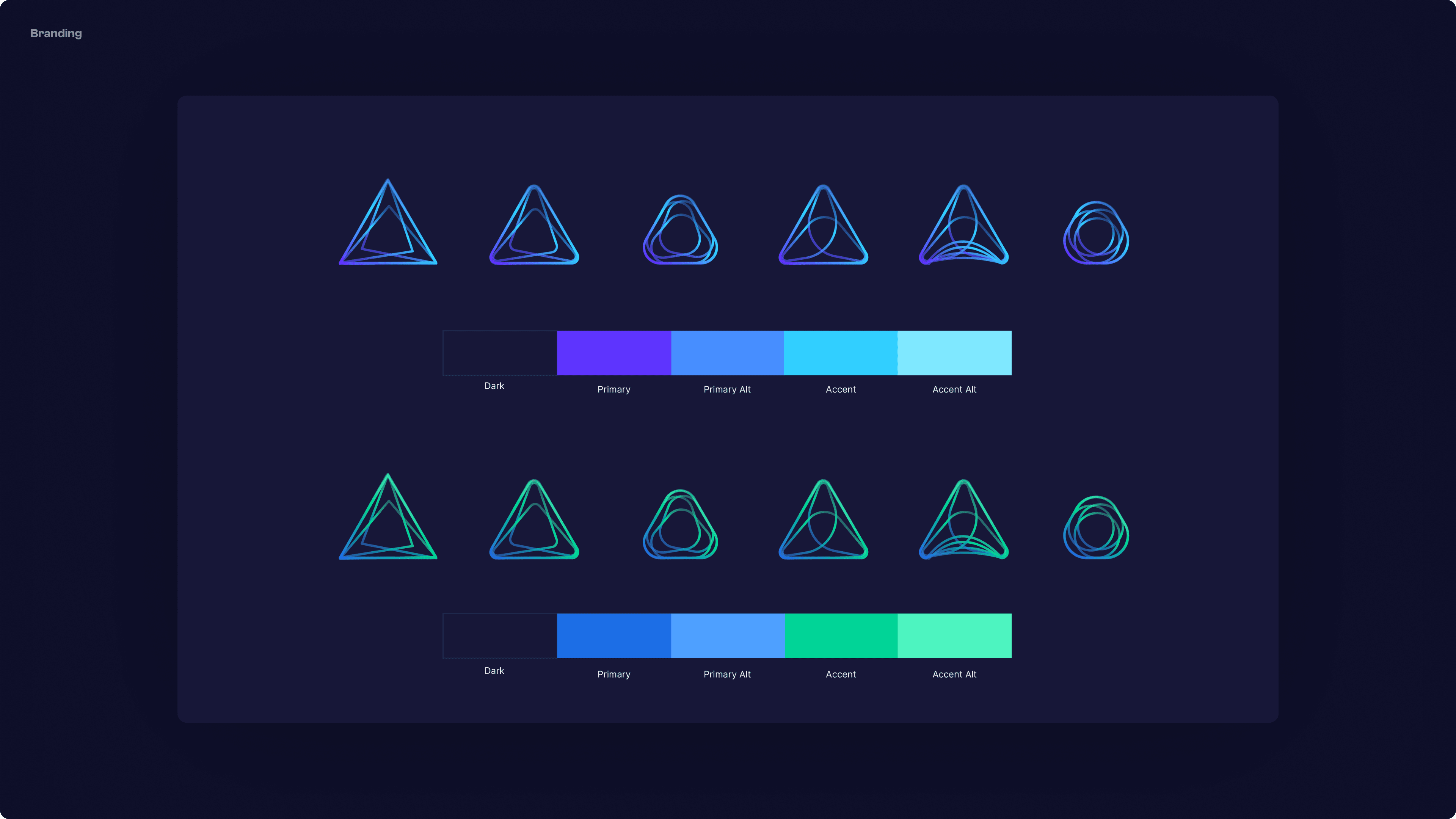Select the light cyan Accent Alt swatch
This screenshot has width=1456, height=819.
point(954,353)
